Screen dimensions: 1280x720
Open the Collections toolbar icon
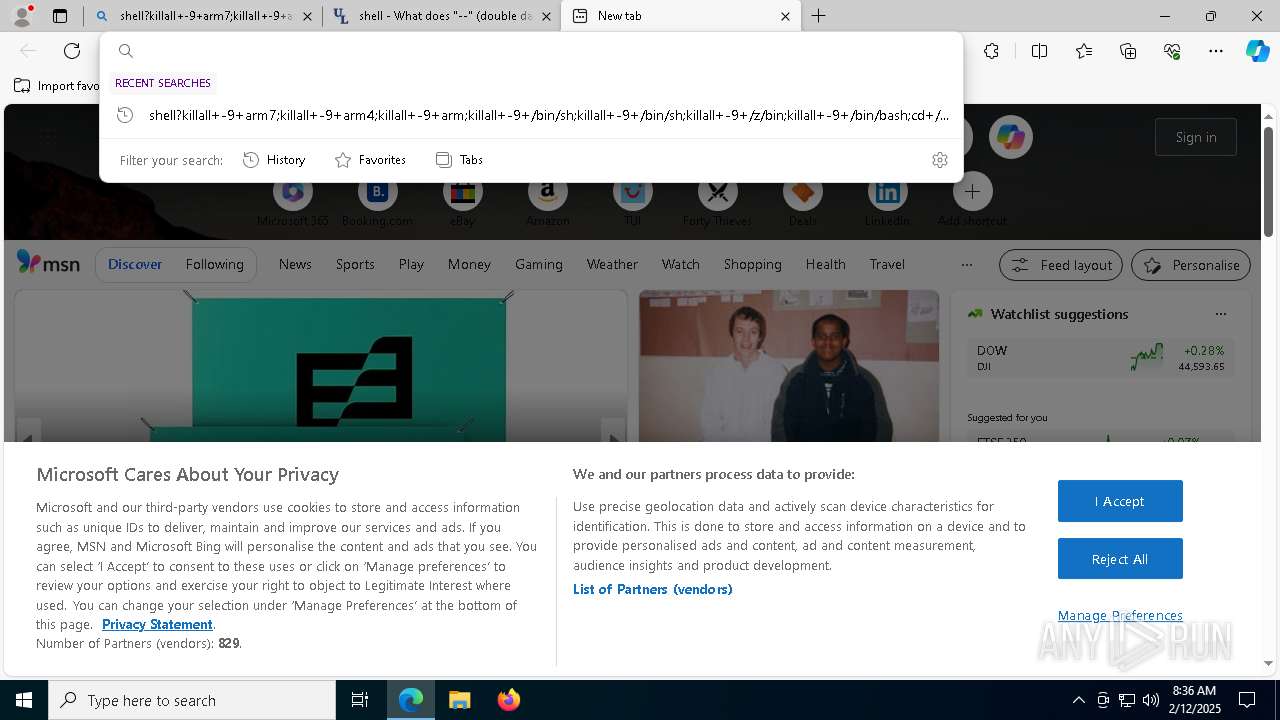click(x=1128, y=51)
